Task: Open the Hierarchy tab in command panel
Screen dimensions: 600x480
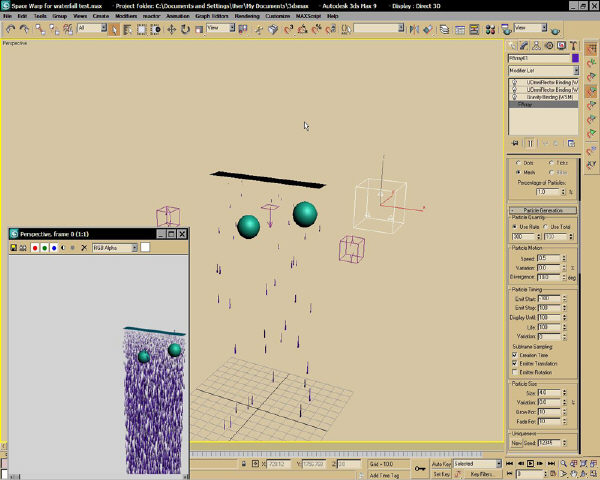Action: 536,46
